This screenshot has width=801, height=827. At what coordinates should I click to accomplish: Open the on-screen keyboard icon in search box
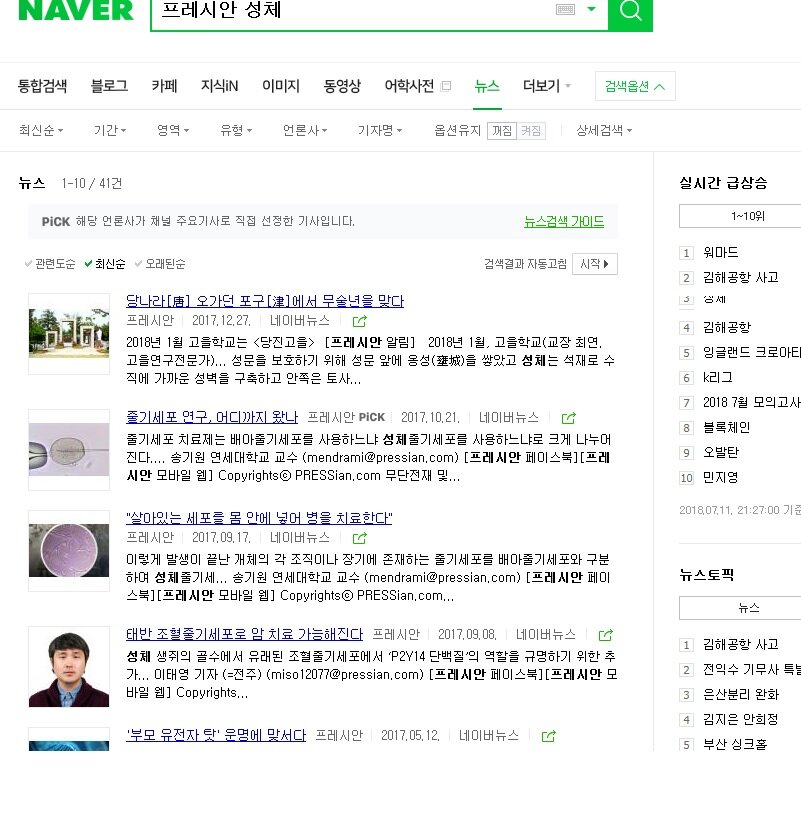click(565, 9)
